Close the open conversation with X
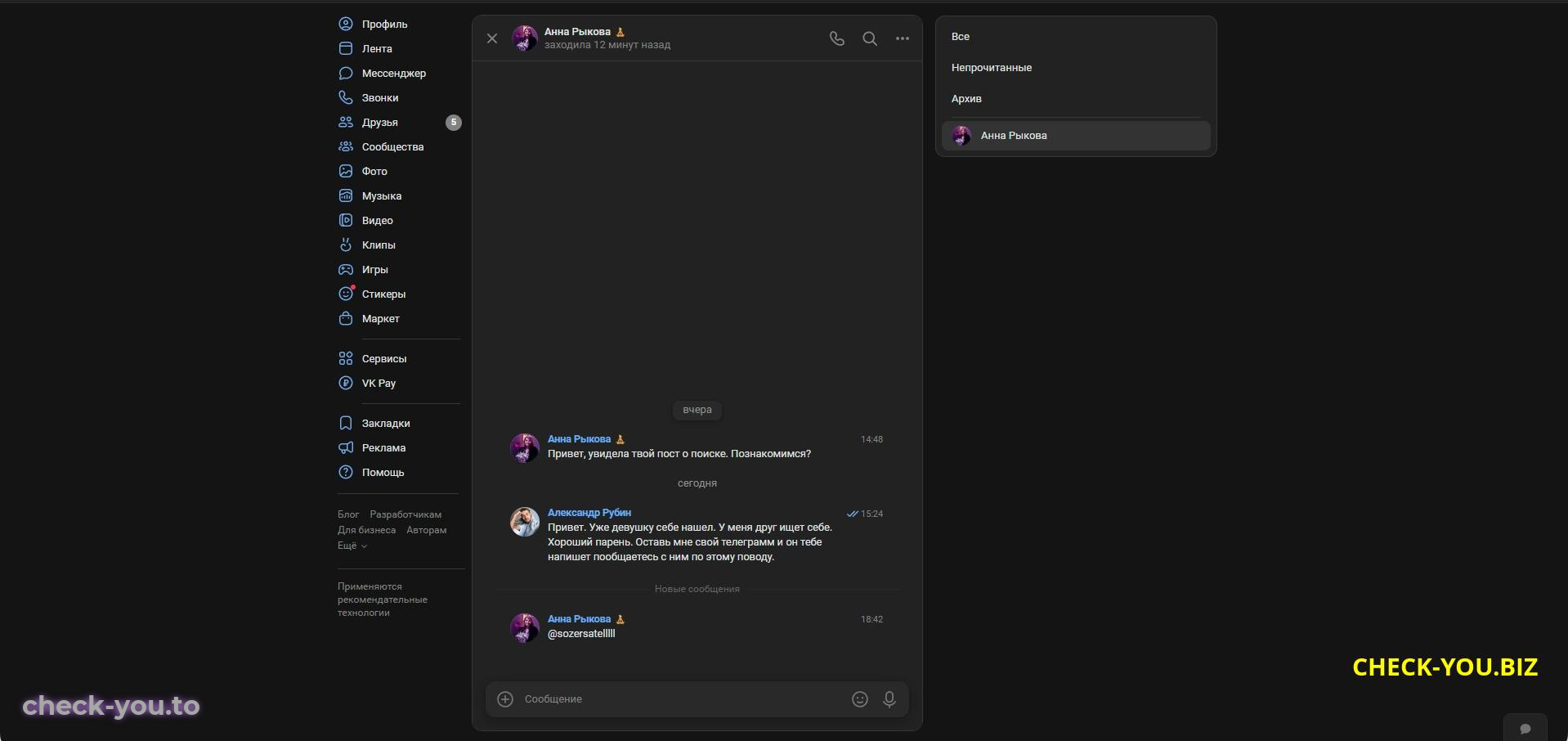This screenshot has width=1568, height=741. pos(492,38)
